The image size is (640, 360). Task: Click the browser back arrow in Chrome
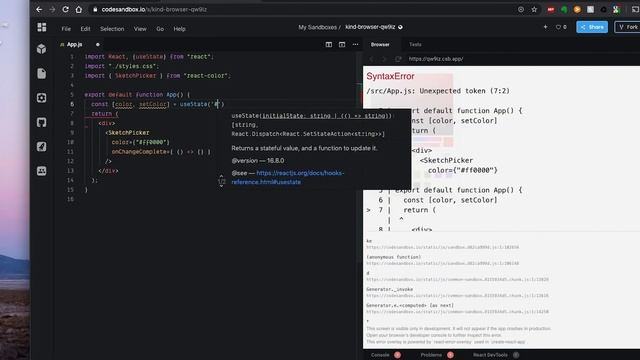click(x=39, y=9)
